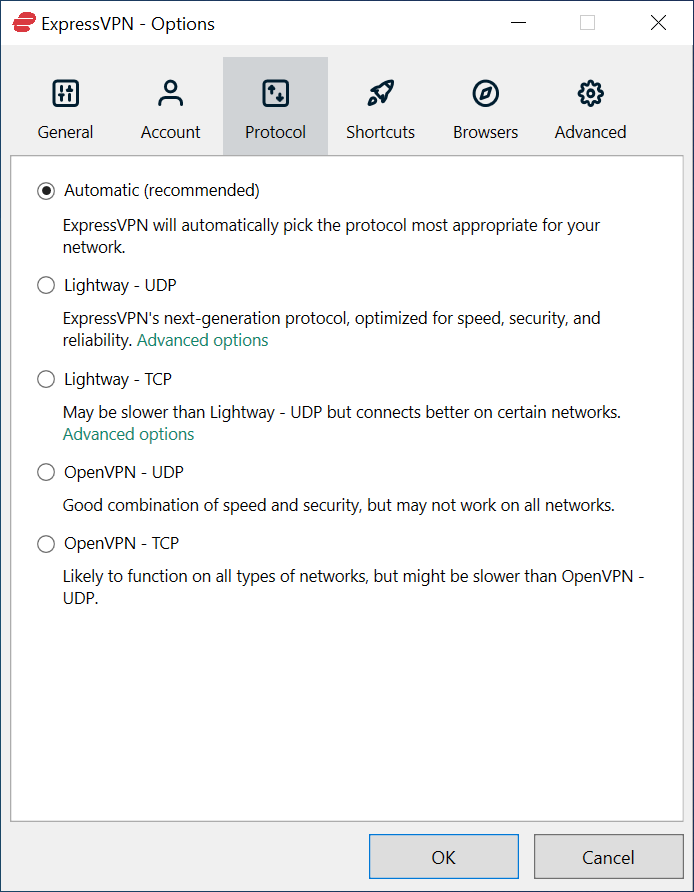This screenshot has height=892, width=694.
Task: Click the 'Lightway - UDP' label text
Action: tap(120, 285)
